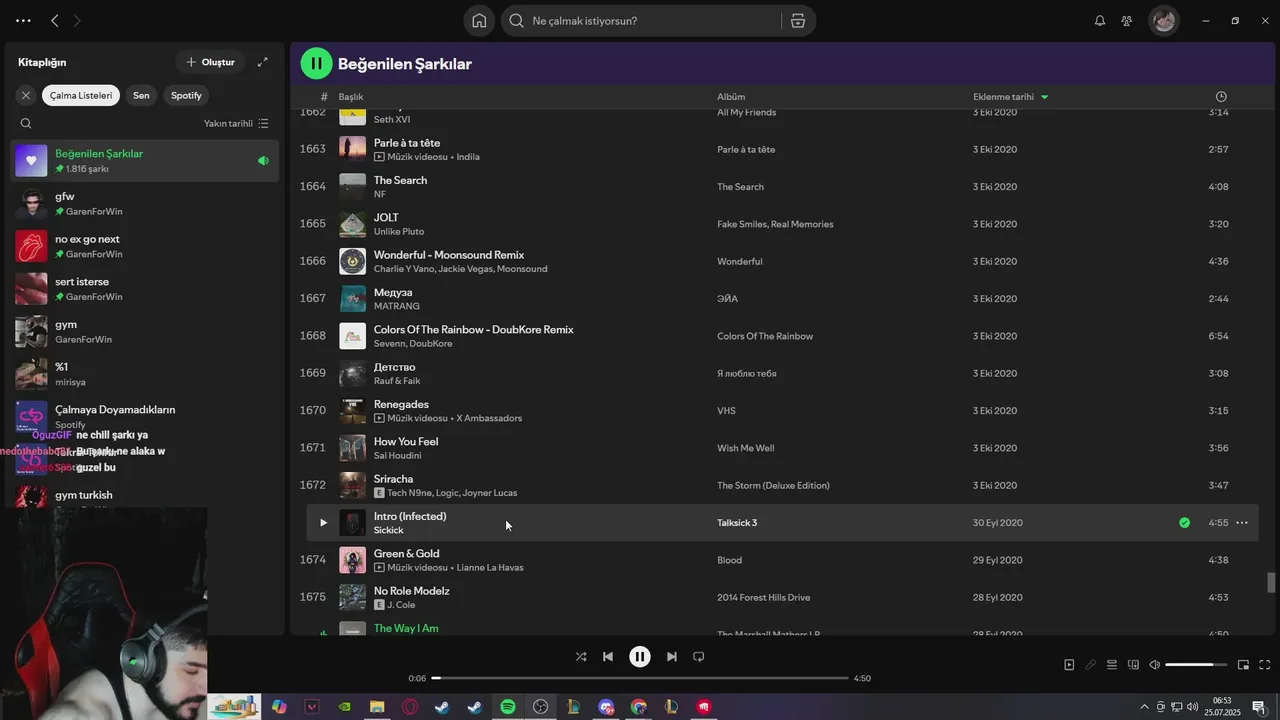Open the 'Talksick 3' album link

click(x=737, y=523)
